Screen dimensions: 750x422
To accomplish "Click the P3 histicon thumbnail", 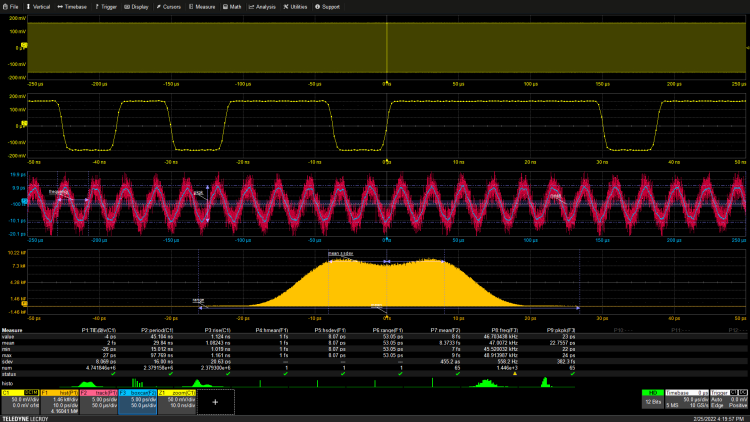I will pyautogui.click(x=203, y=383).
